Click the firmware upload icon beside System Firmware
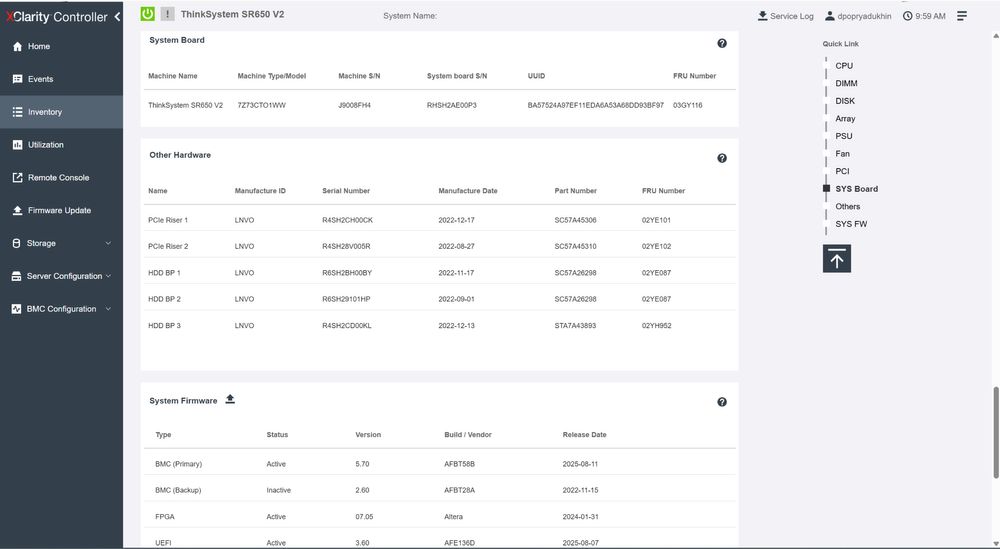This screenshot has width=1000, height=549. (230, 399)
